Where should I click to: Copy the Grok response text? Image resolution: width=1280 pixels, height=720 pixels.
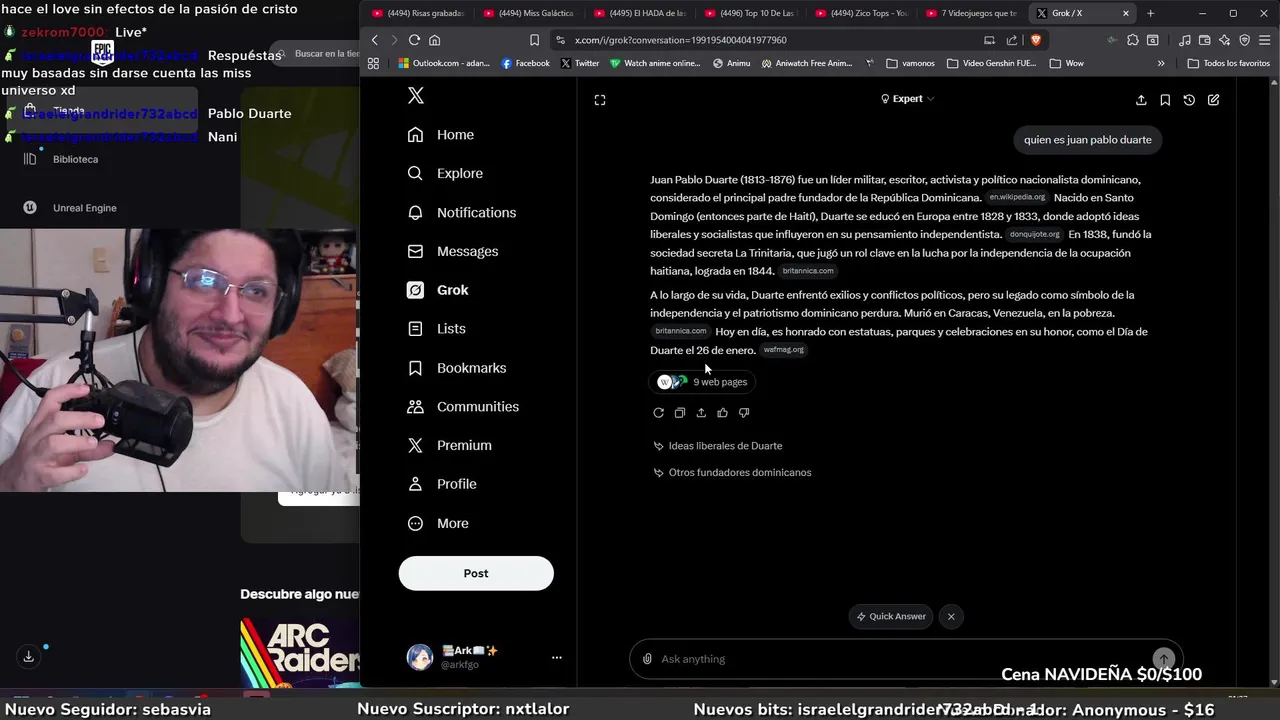[x=680, y=413]
